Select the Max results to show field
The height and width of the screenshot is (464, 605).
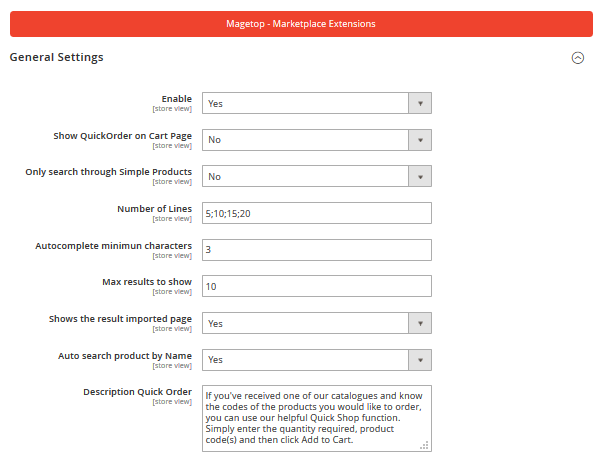(x=316, y=286)
